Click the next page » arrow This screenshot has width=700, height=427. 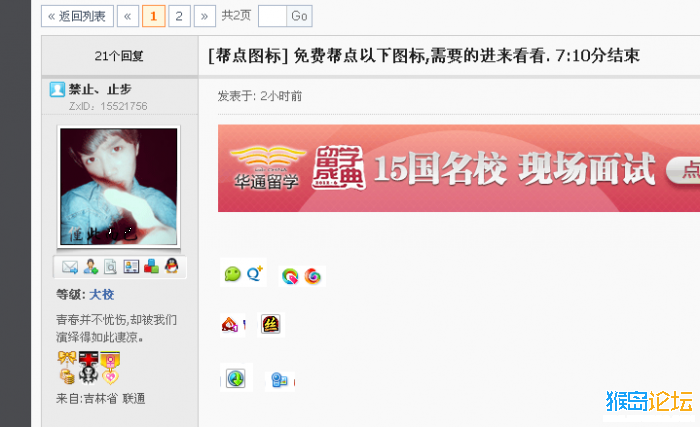pyautogui.click(x=204, y=17)
